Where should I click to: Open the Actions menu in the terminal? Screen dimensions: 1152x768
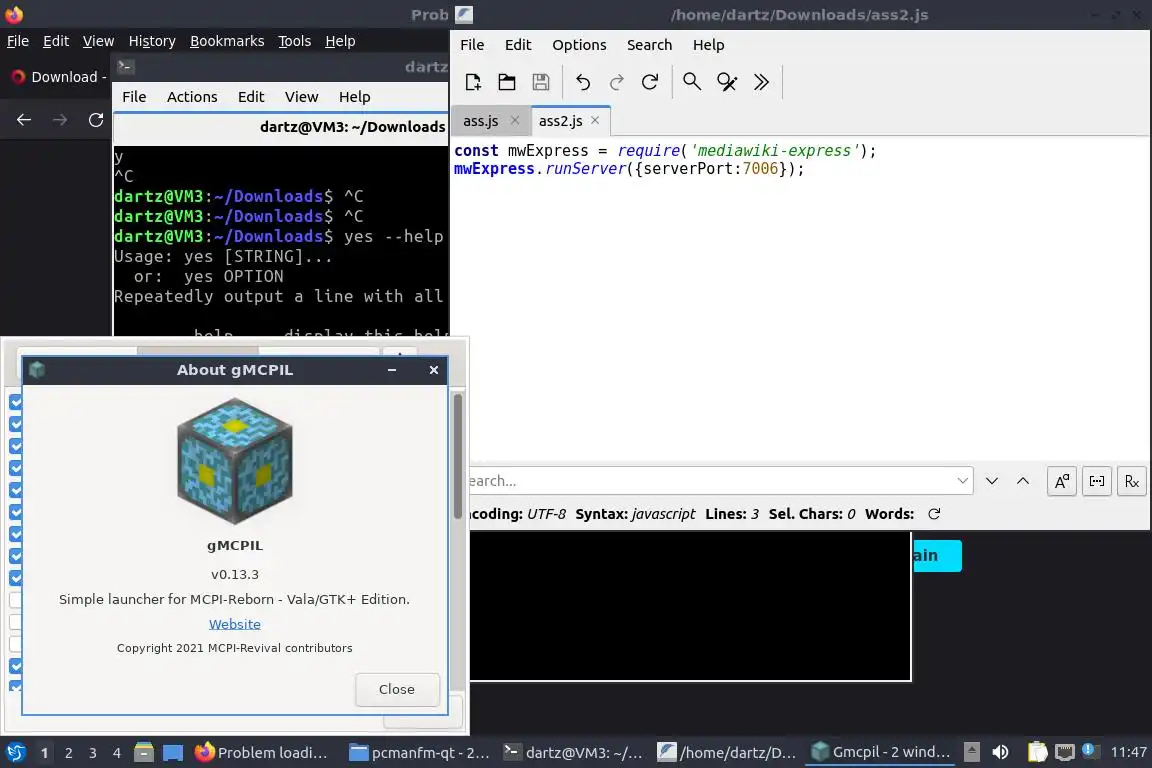coord(192,97)
